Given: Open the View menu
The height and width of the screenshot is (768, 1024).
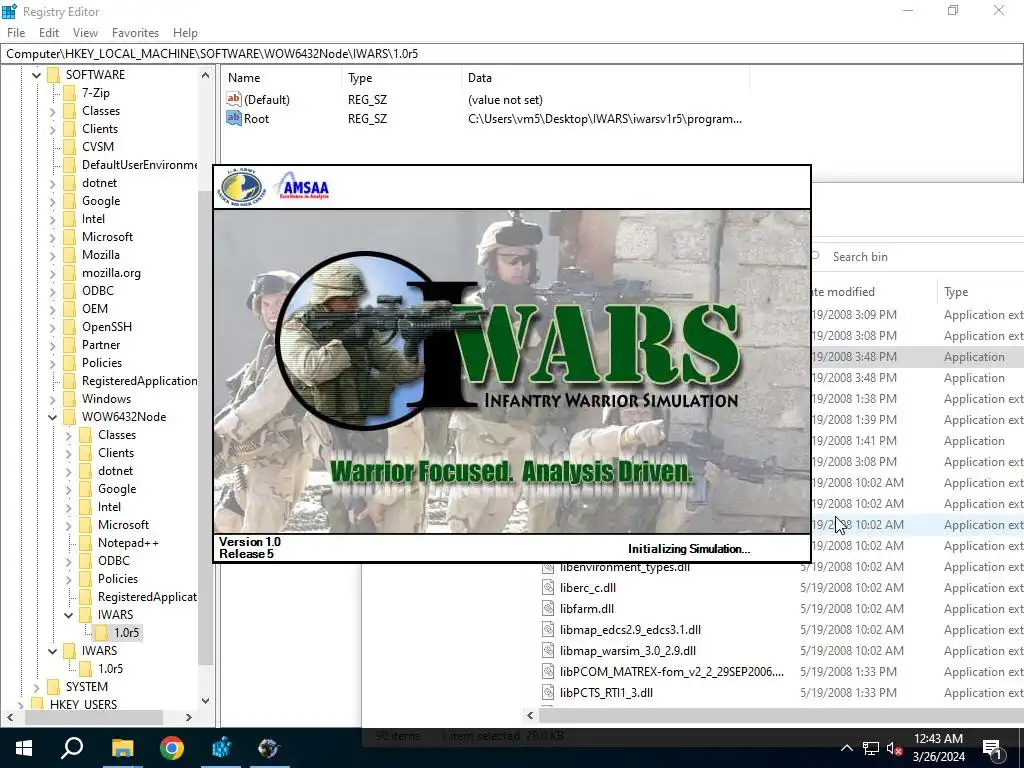Looking at the screenshot, I should coord(85,33).
